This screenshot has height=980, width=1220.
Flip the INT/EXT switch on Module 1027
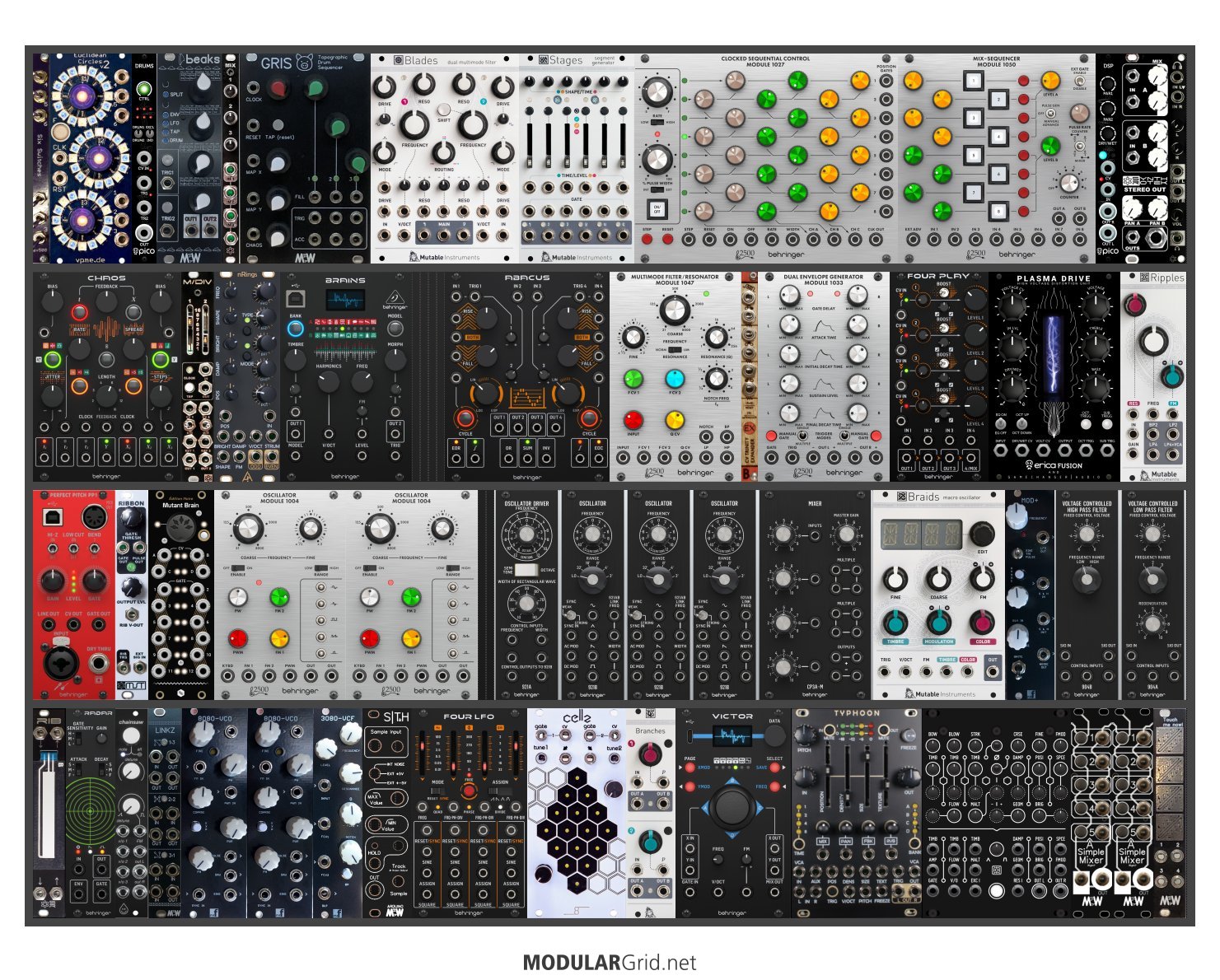[657, 189]
